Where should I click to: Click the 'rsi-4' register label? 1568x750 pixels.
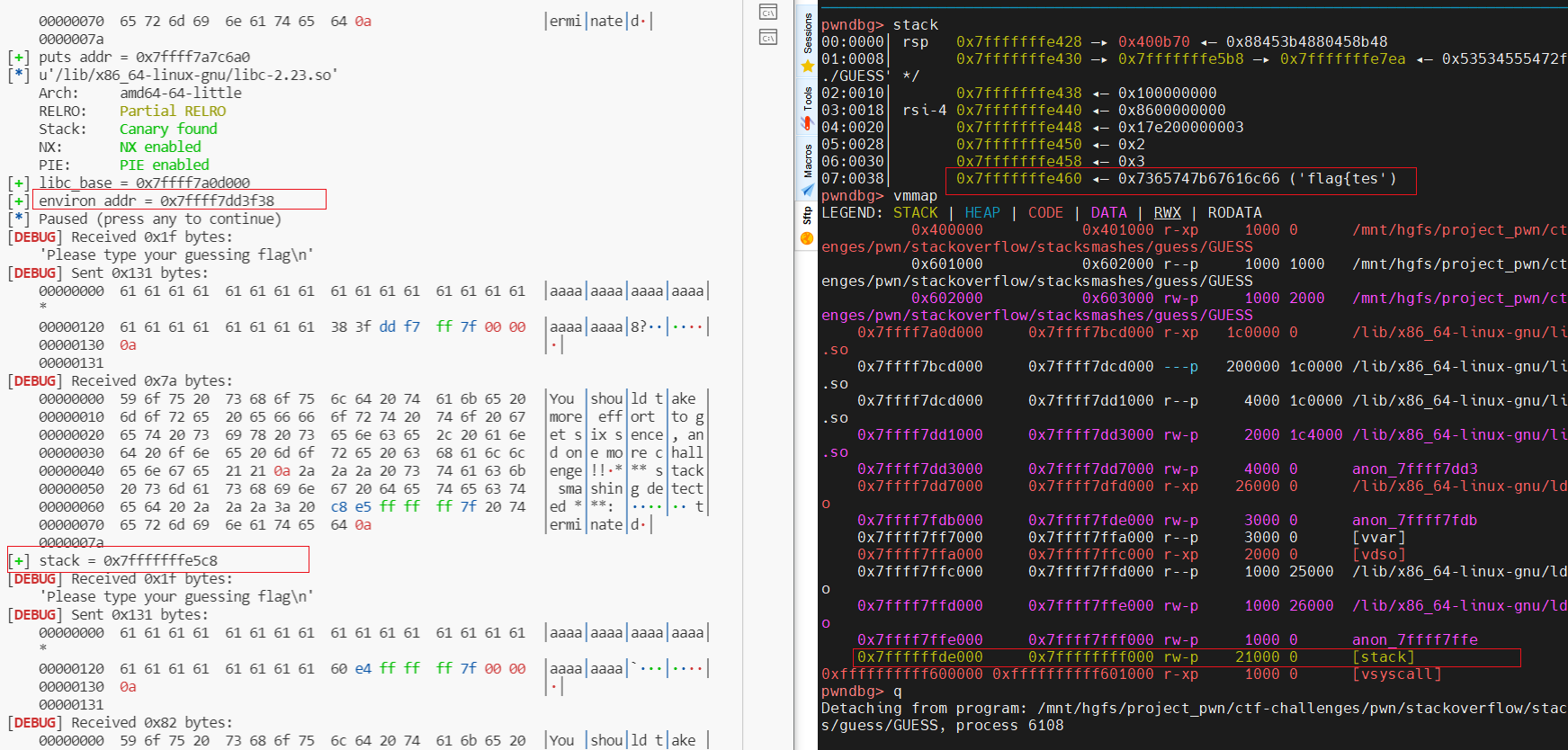(925, 110)
